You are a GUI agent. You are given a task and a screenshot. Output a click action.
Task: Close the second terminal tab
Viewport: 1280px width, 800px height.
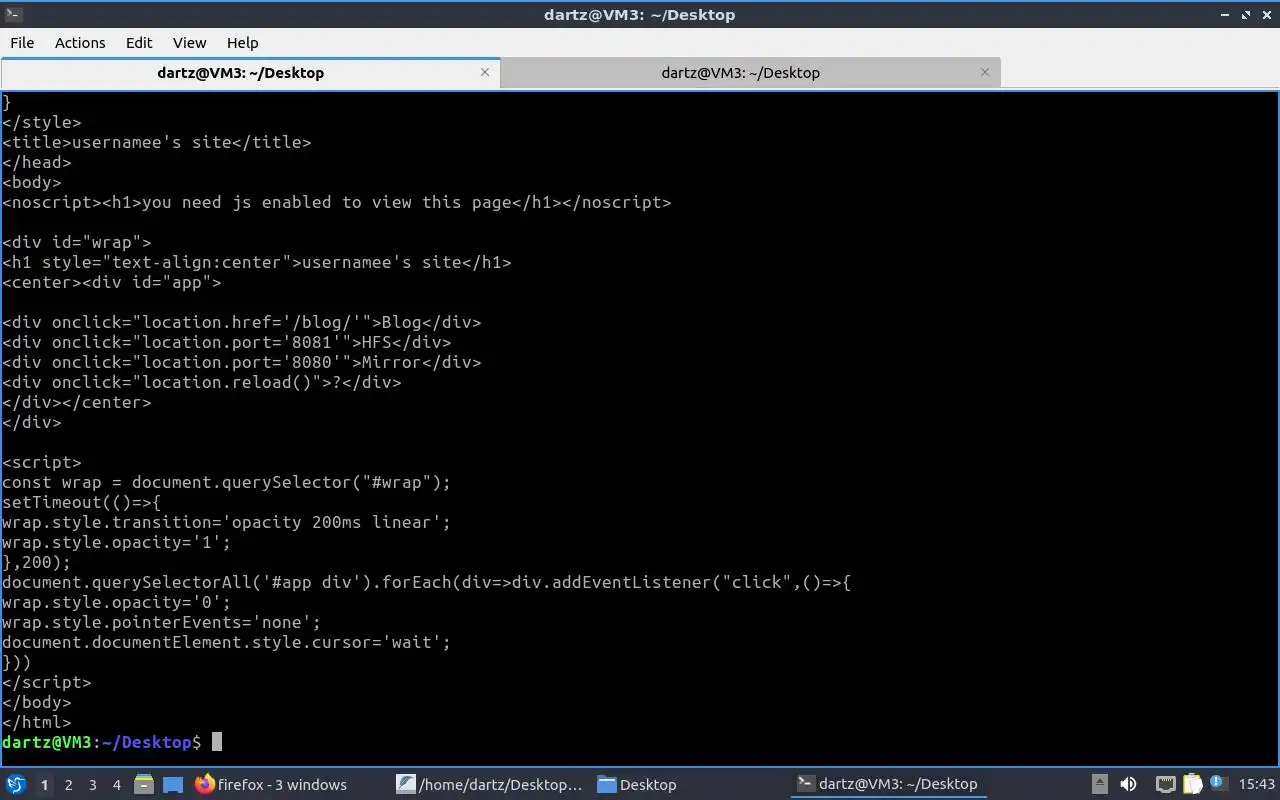tap(985, 72)
